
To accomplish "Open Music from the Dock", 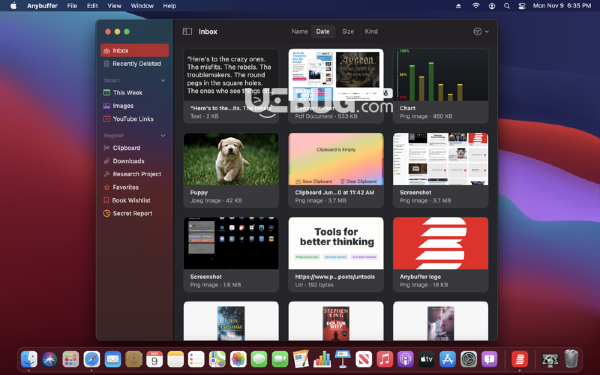I will 385,359.
